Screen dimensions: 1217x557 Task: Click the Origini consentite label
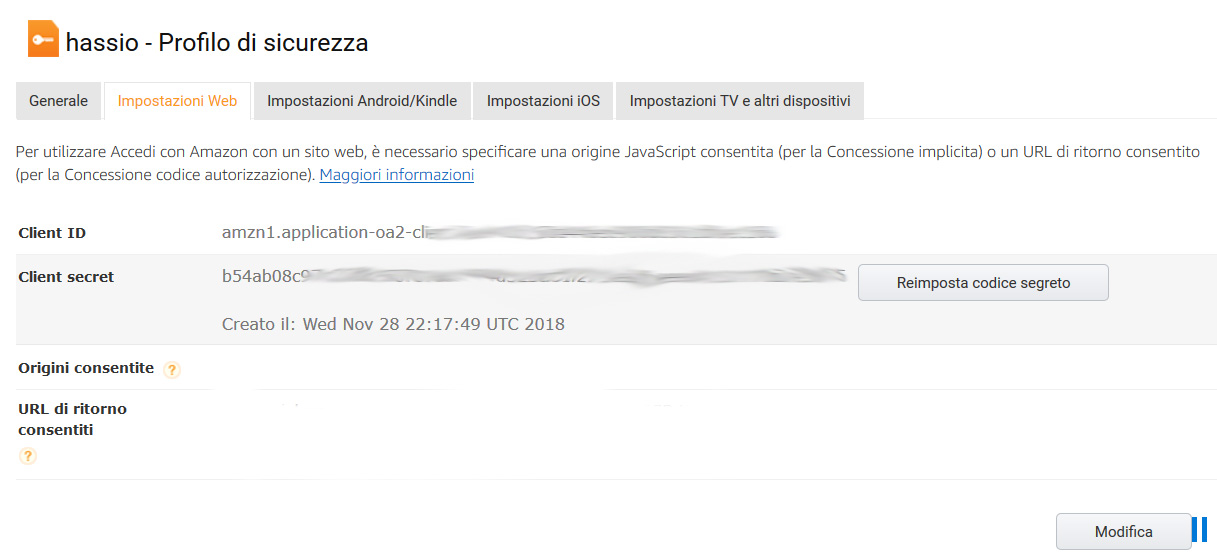[86, 368]
